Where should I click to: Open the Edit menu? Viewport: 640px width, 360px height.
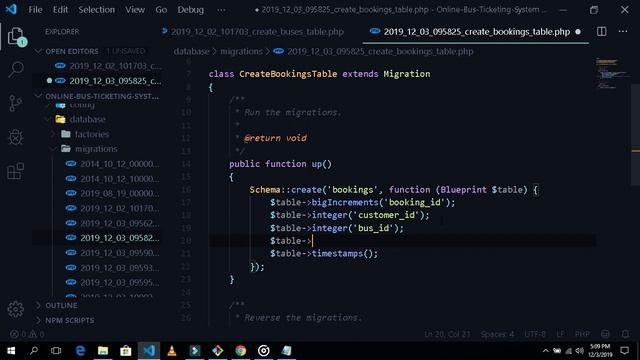[x=60, y=9]
